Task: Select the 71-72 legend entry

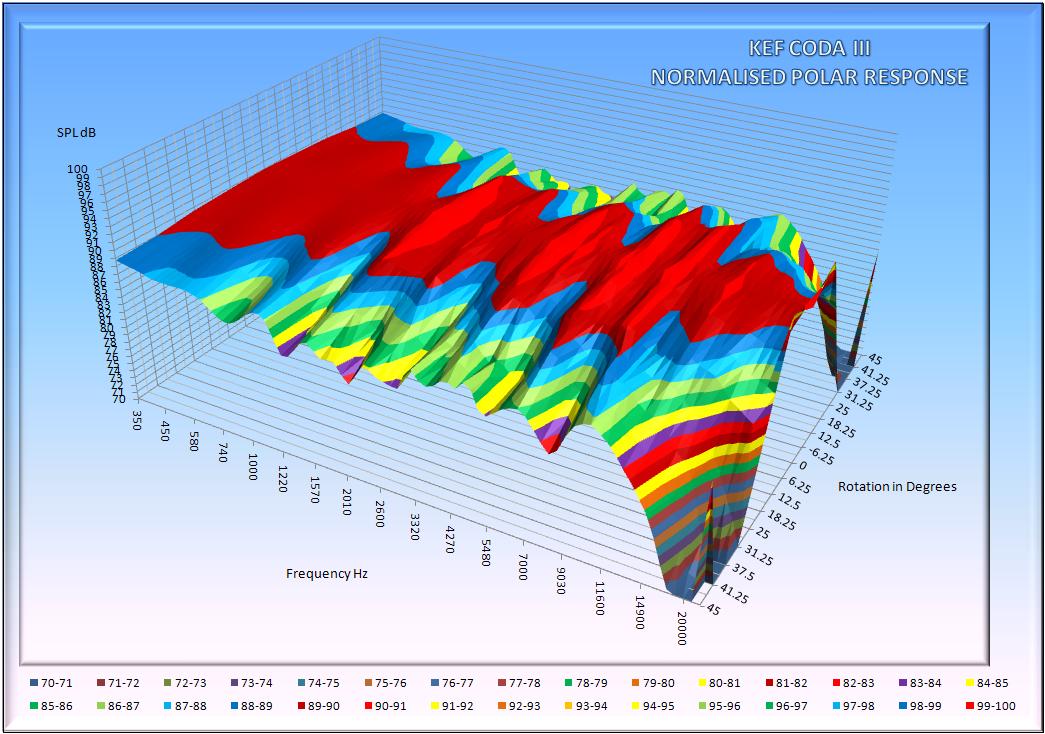Action: coord(117,683)
